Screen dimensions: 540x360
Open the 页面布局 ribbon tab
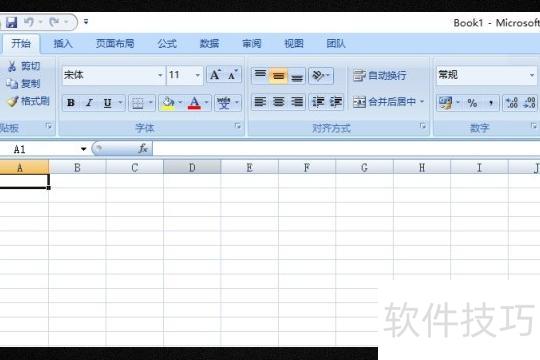pos(115,43)
